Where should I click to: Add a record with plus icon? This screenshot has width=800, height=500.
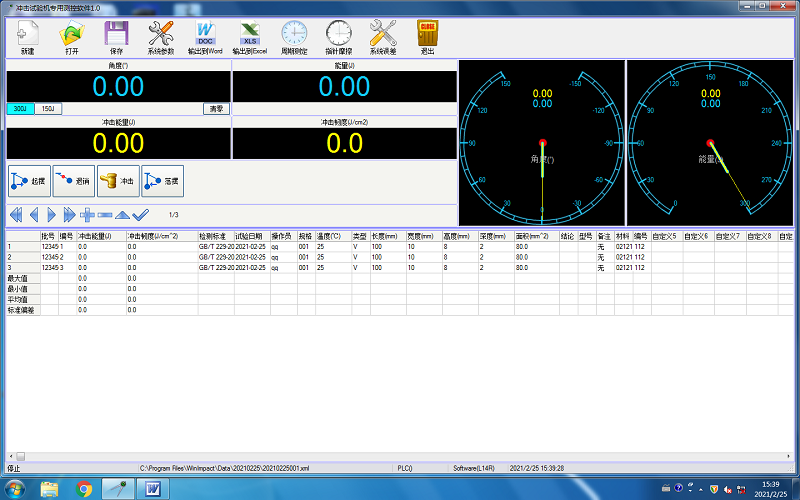click(87, 215)
